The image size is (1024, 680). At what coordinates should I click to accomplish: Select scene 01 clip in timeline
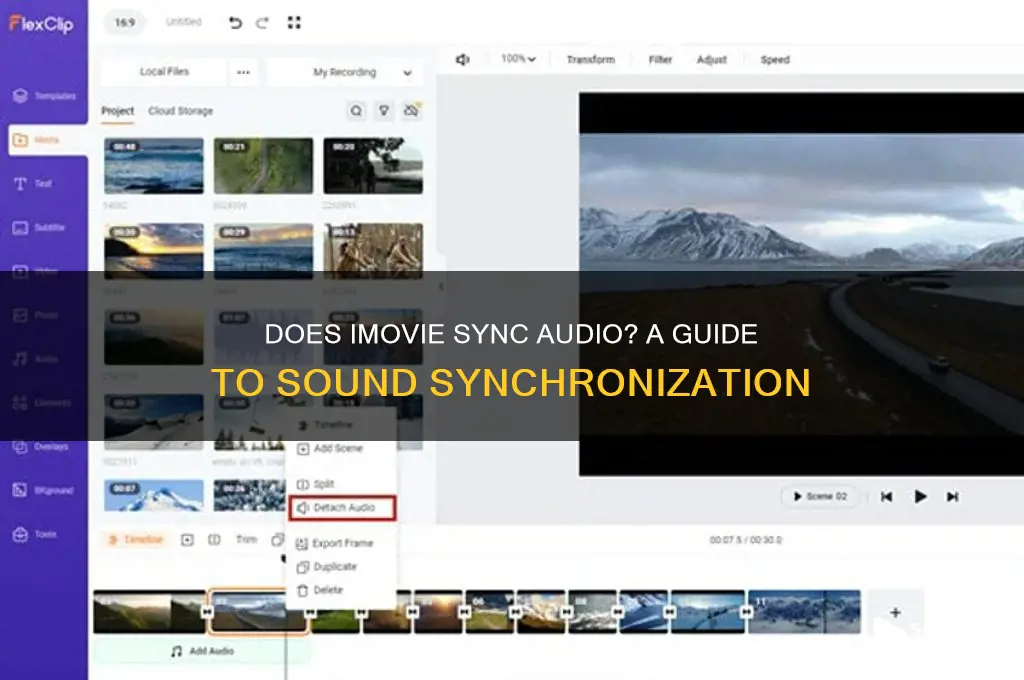pos(150,612)
